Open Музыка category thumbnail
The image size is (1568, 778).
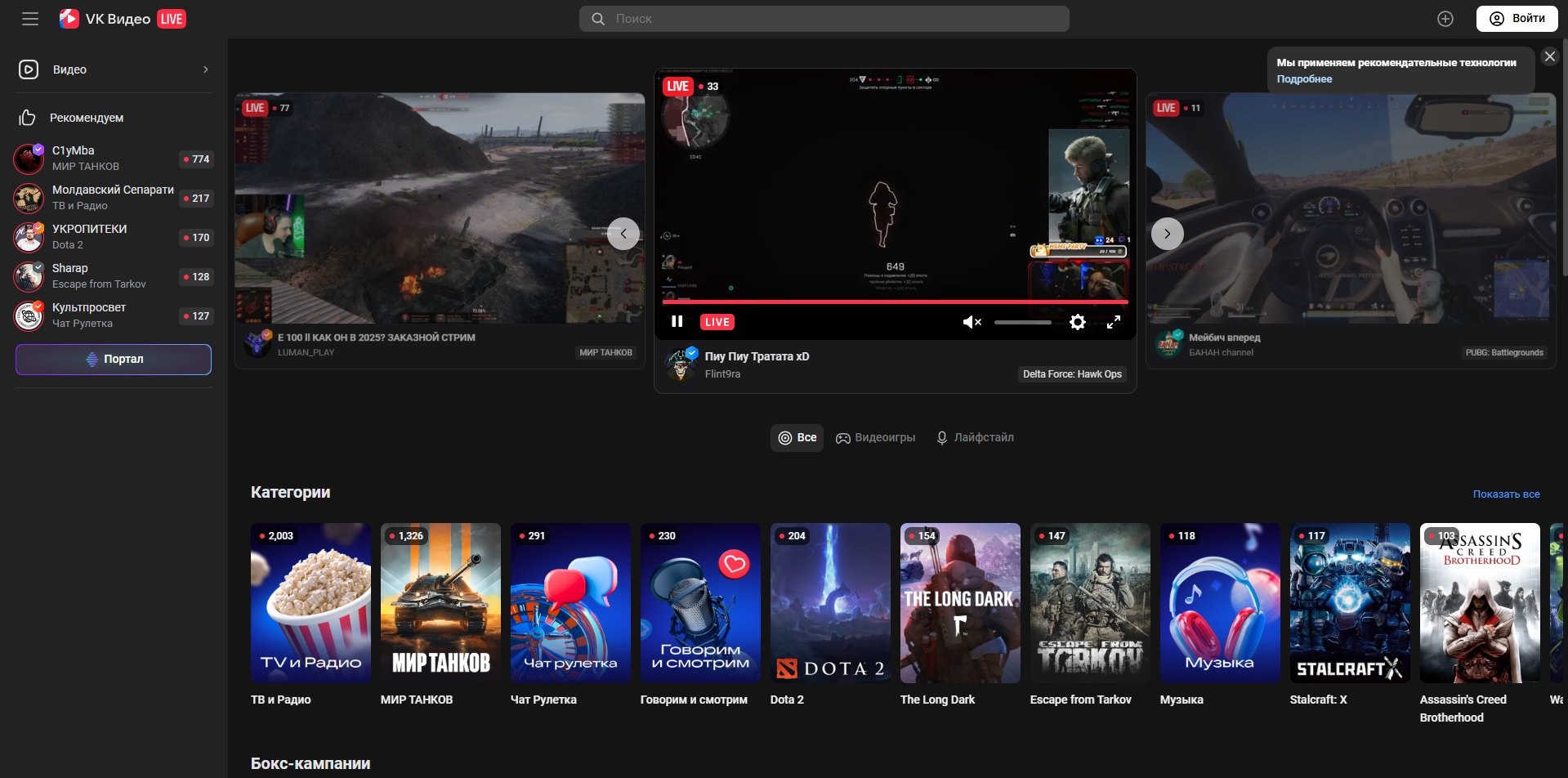tap(1220, 603)
